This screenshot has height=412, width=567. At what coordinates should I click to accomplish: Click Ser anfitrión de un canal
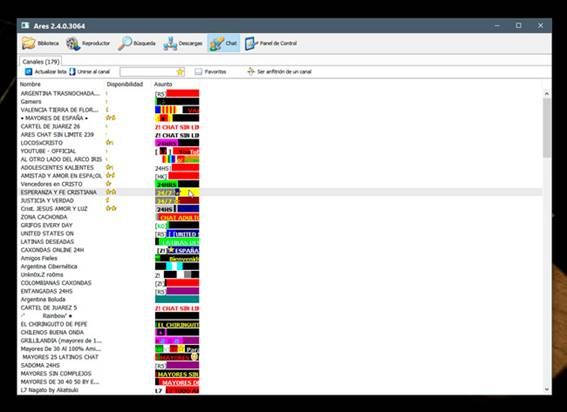[x=279, y=72]
